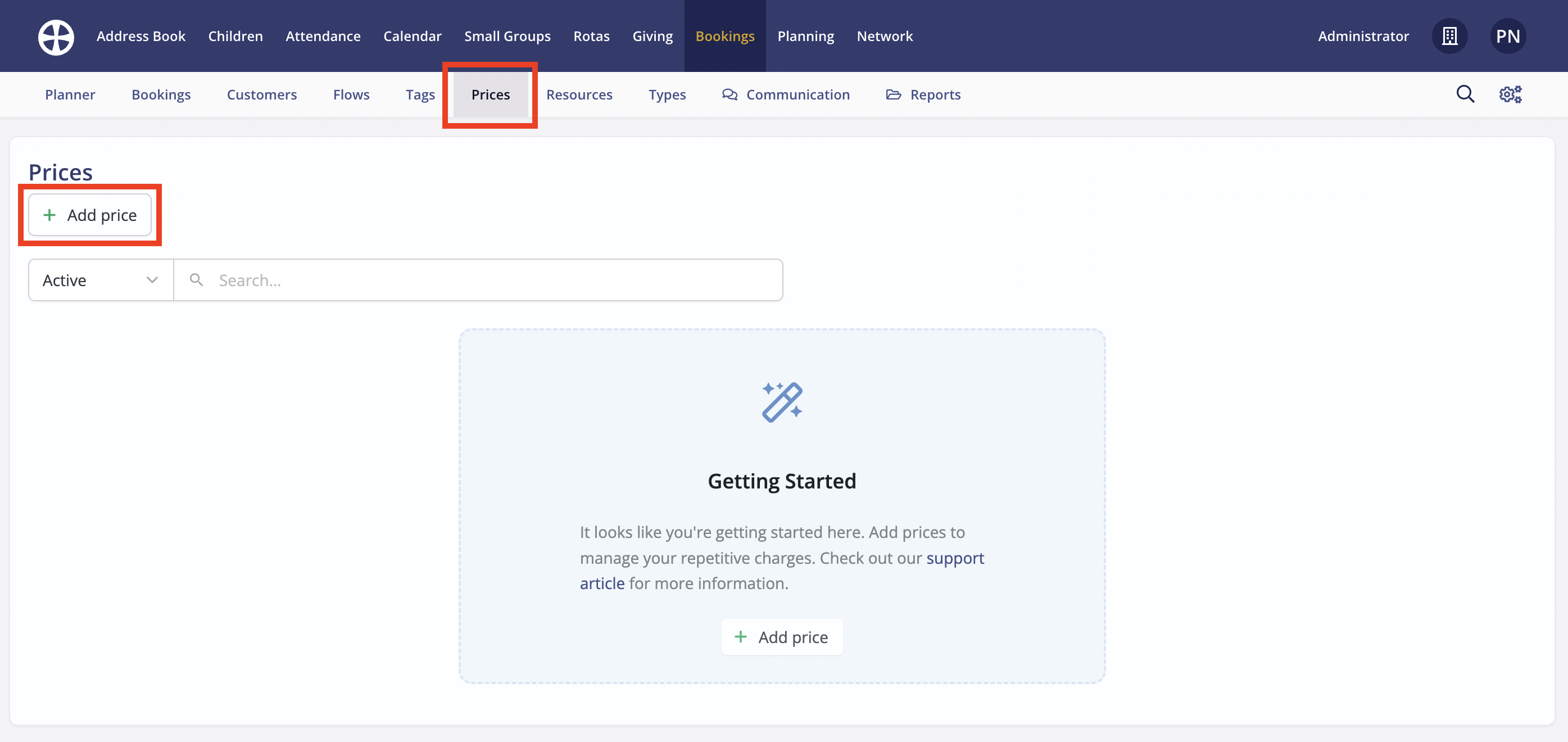Click the building site icon

click(1449, 37)
